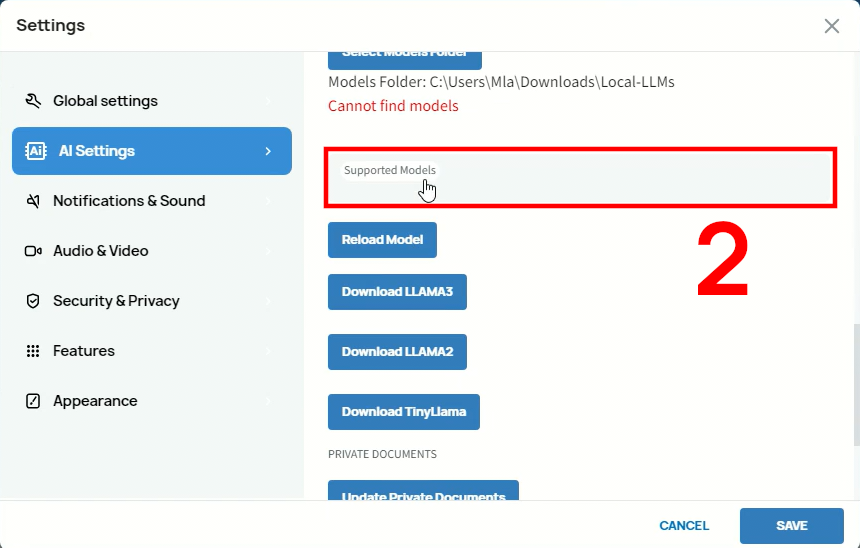Open the Supported Models dropdown

[580, 178]
